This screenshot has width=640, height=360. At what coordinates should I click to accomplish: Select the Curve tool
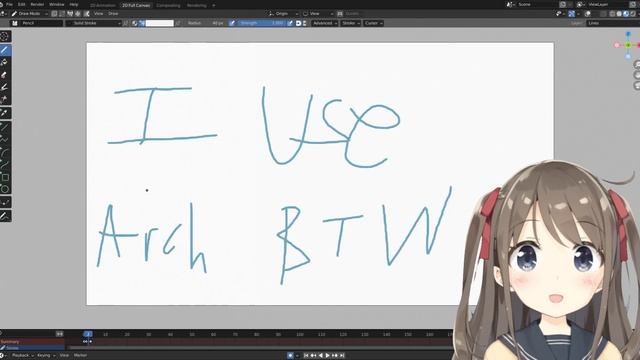pos(4,164)
